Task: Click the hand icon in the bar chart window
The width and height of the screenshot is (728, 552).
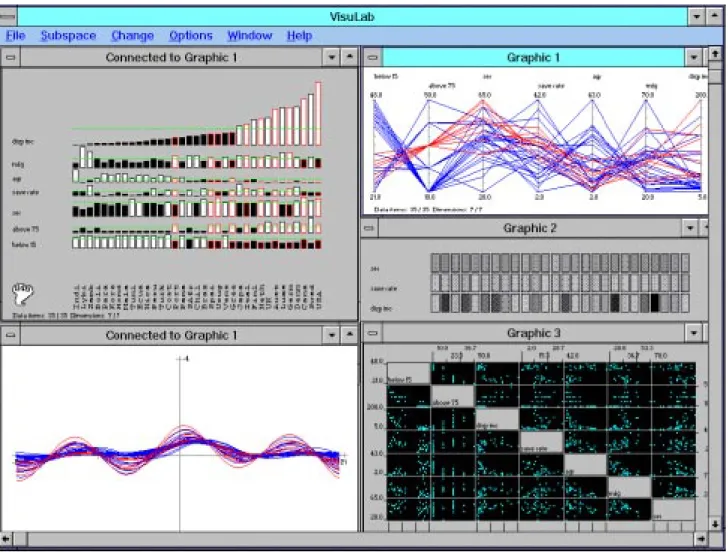Action: (23, 293)
